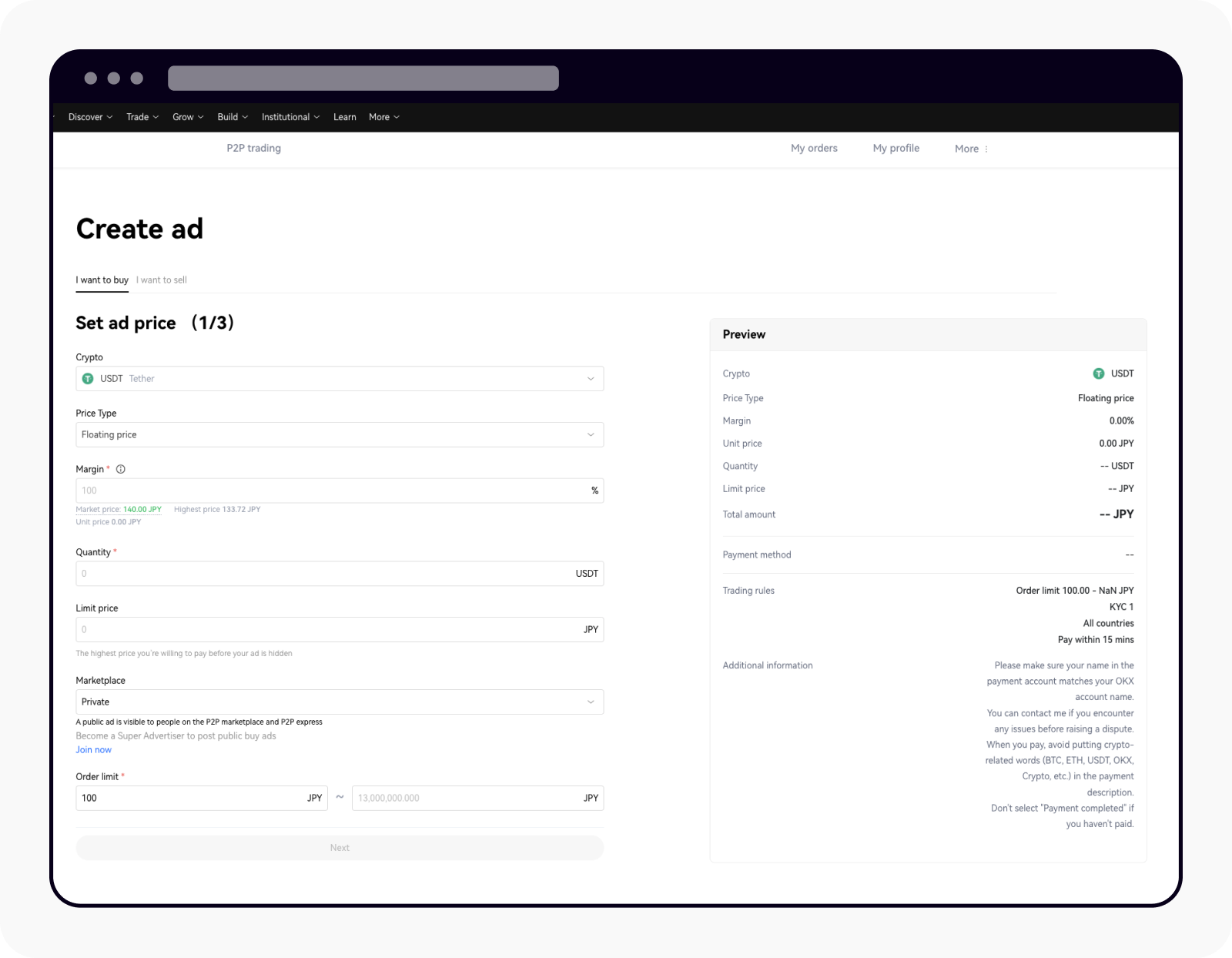Click the kebab menu icon beside More

coord(987,149)
